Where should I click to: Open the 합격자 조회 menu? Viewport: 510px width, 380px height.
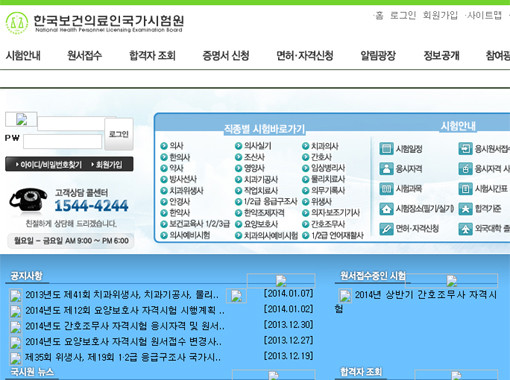152,55
